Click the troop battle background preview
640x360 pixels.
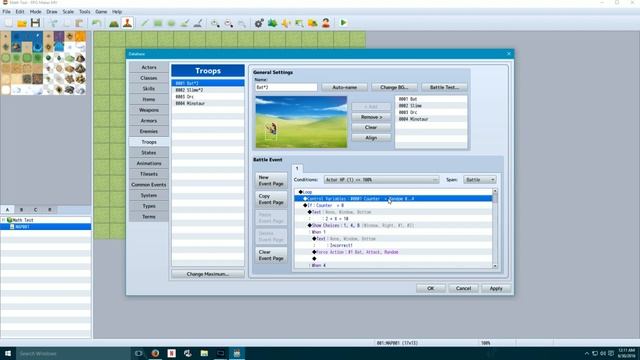[x=301, y=122]
